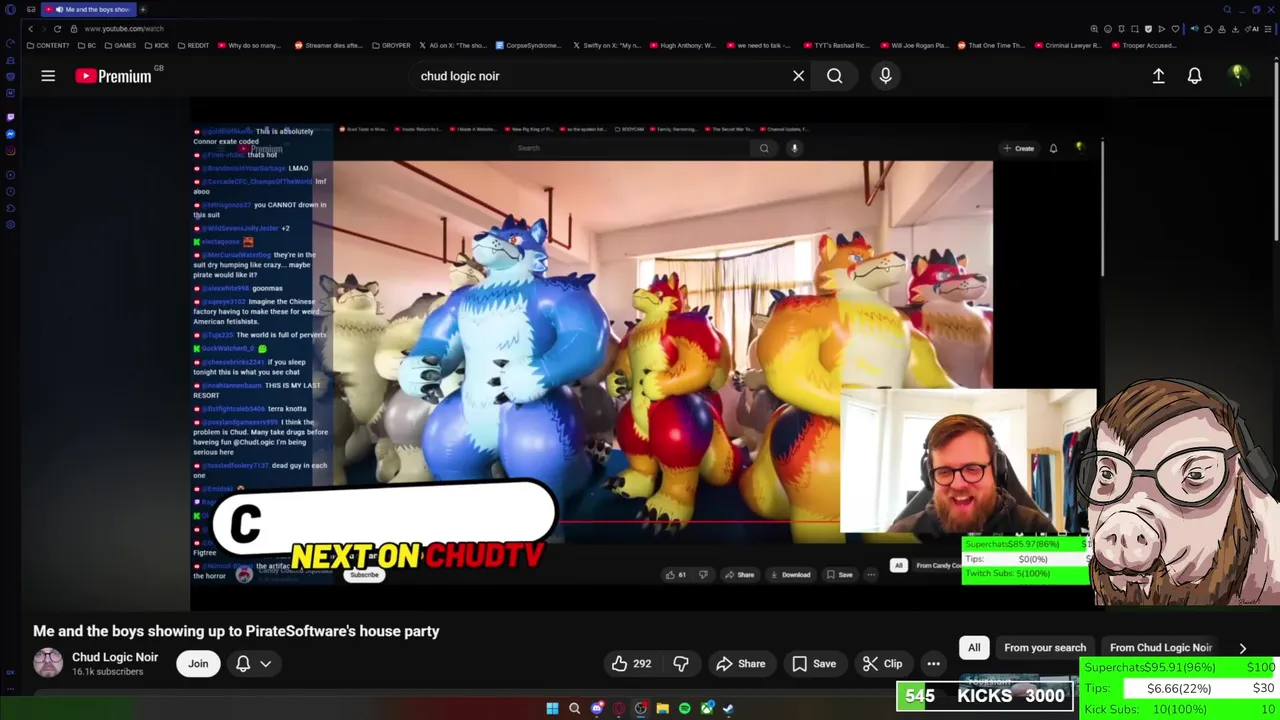Open File Explorer from the taskbar

tap(662, 708)
